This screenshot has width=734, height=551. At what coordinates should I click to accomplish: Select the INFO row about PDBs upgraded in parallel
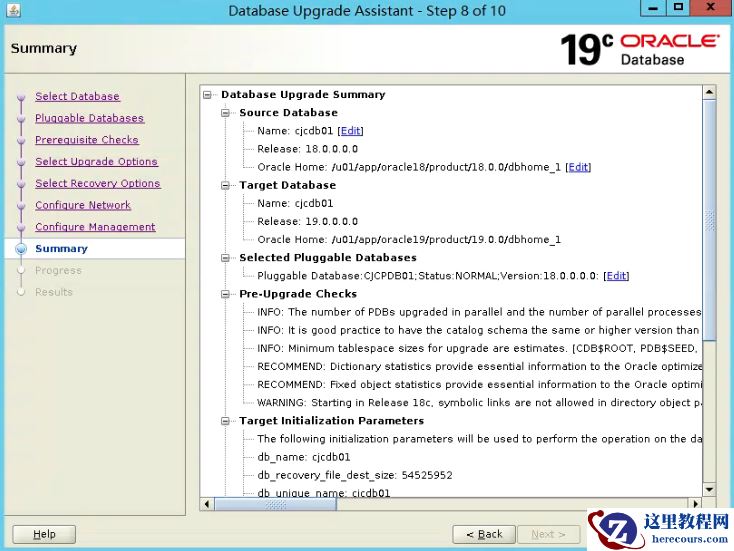pos(479,312)
